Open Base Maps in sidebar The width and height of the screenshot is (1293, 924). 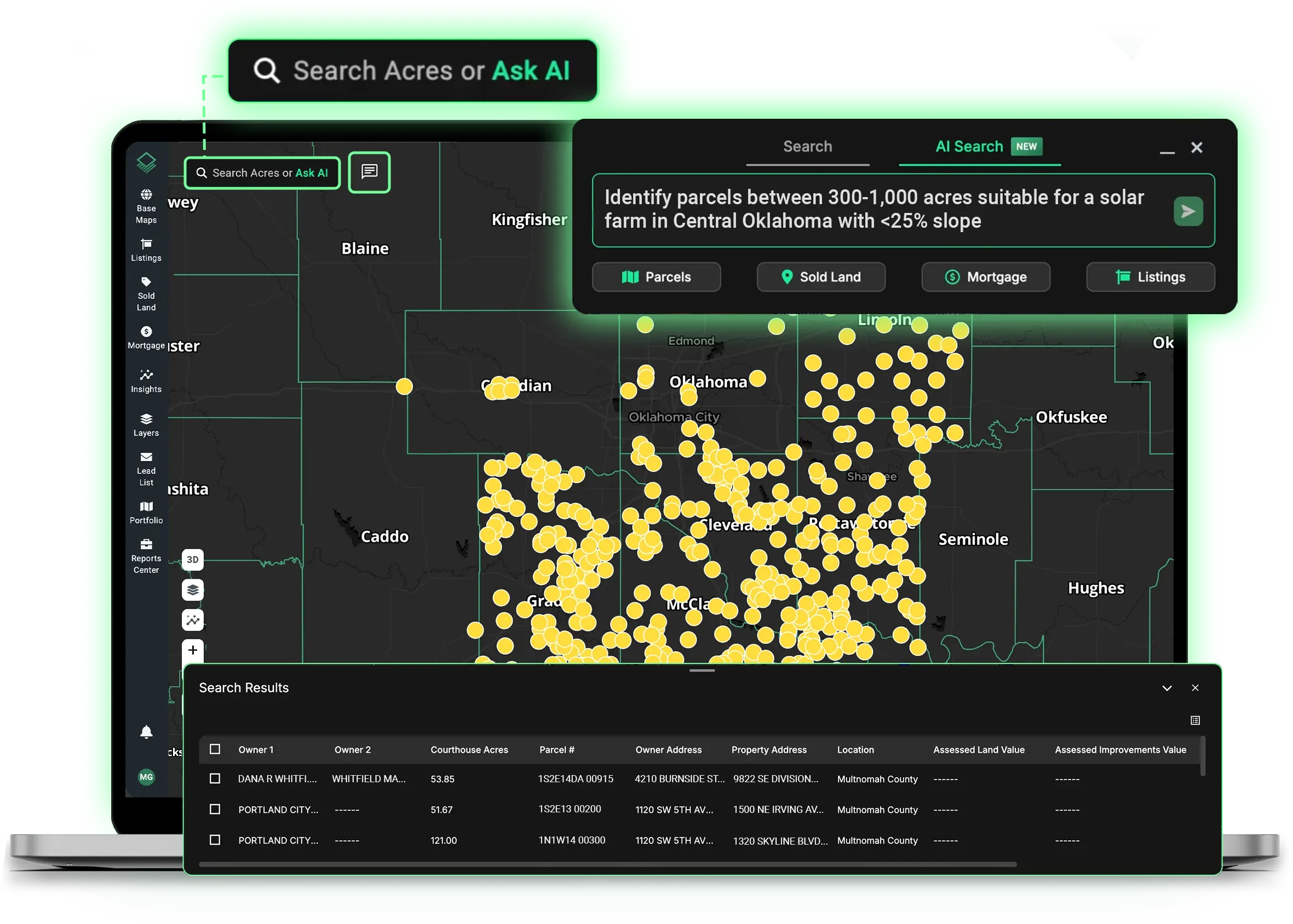coord(146,206)
